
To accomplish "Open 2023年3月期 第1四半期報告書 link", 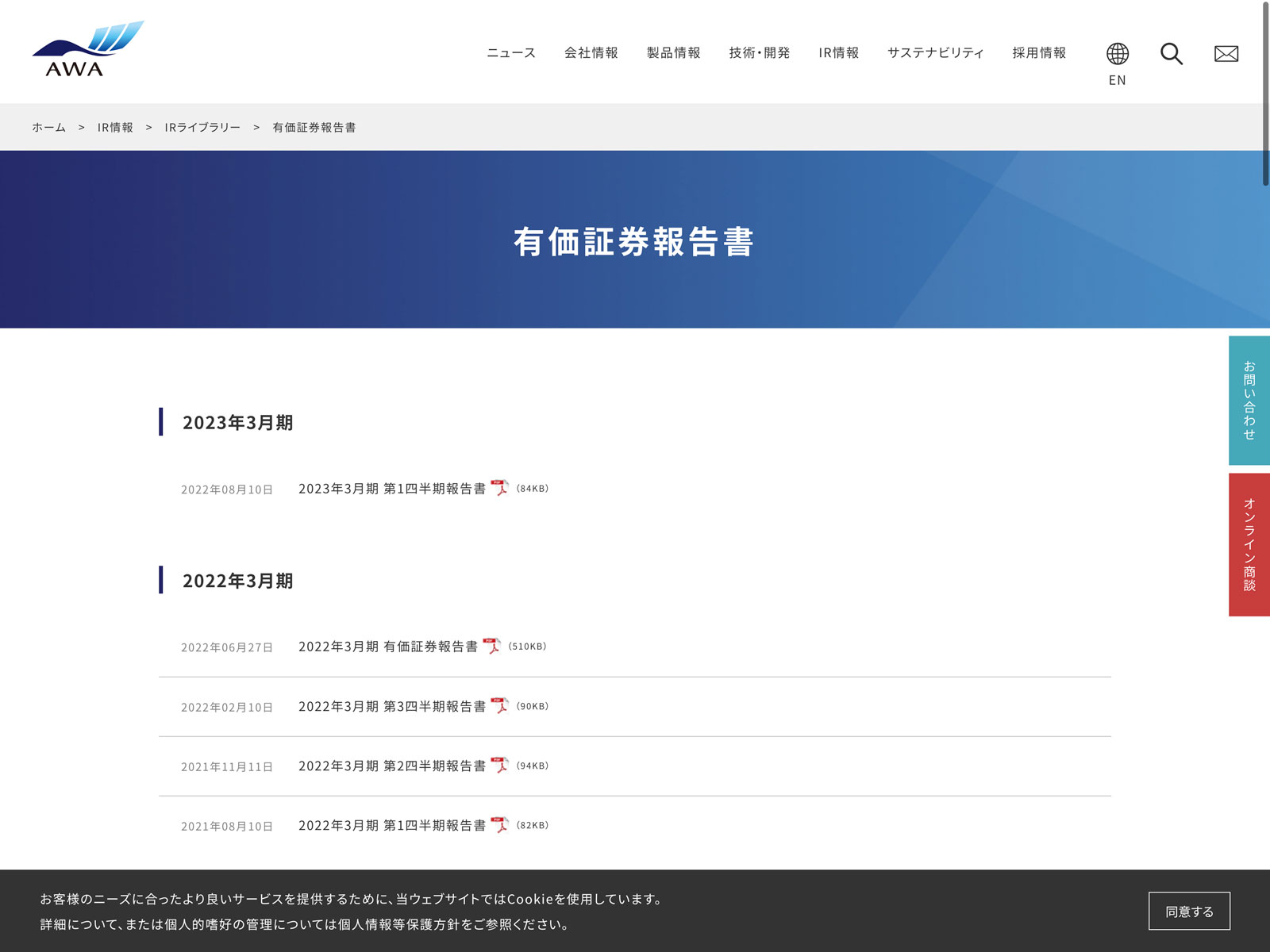I will point(392,489).
